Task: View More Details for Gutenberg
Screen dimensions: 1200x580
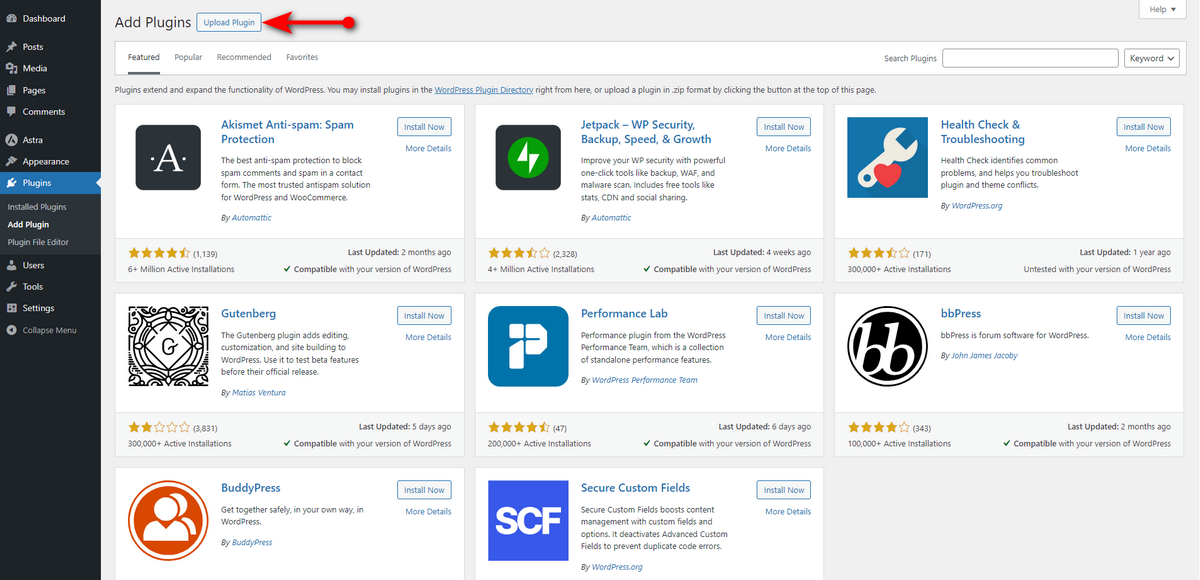Action: [x=428, y=337]
